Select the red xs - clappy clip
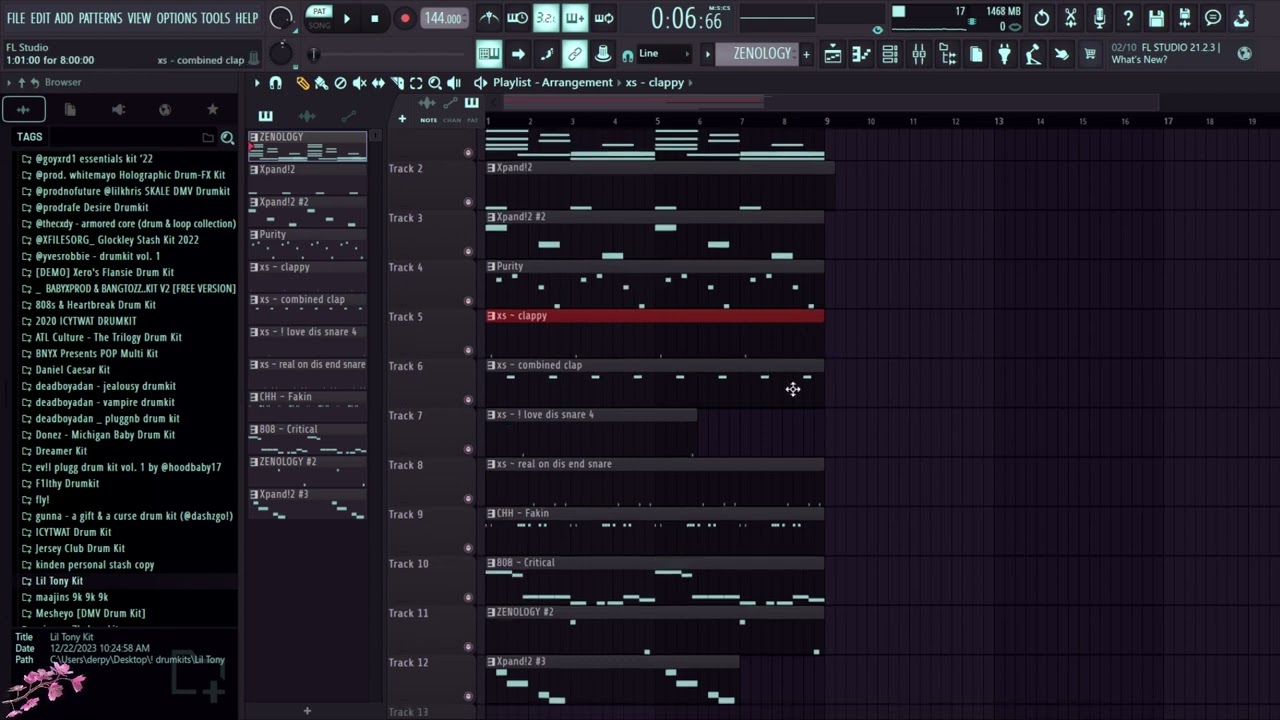 pyautogui.click(x=655, y=316)
